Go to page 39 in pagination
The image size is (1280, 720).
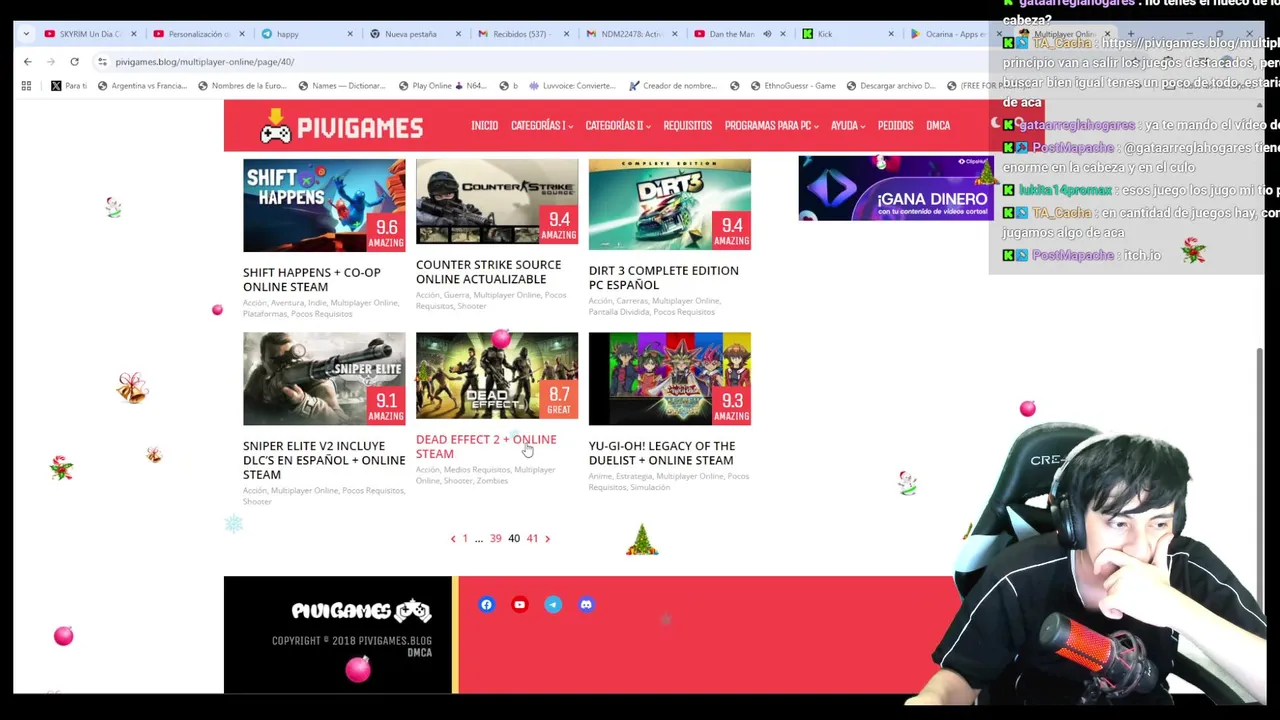click(495, 539)
